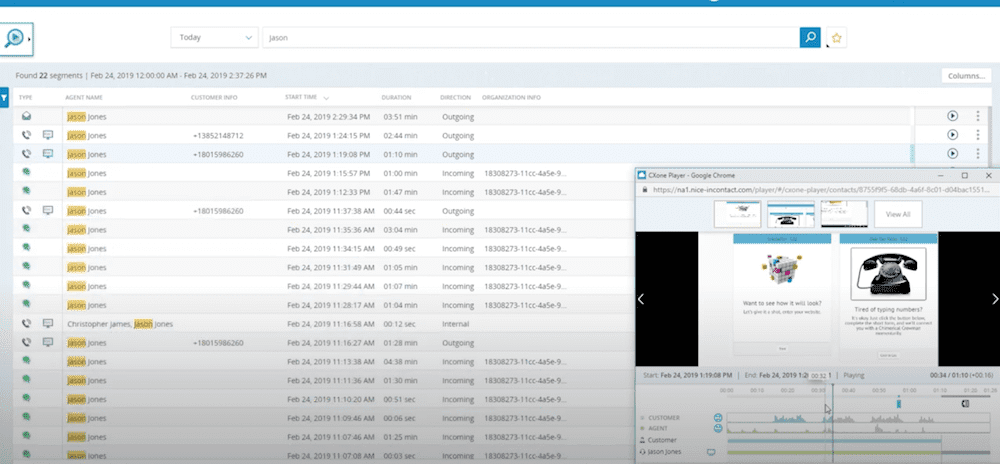Viewport: 1000px width, 464px height.
Task: Click screen recording icon in 1:19:08 PM row
Action: [48, 154]
